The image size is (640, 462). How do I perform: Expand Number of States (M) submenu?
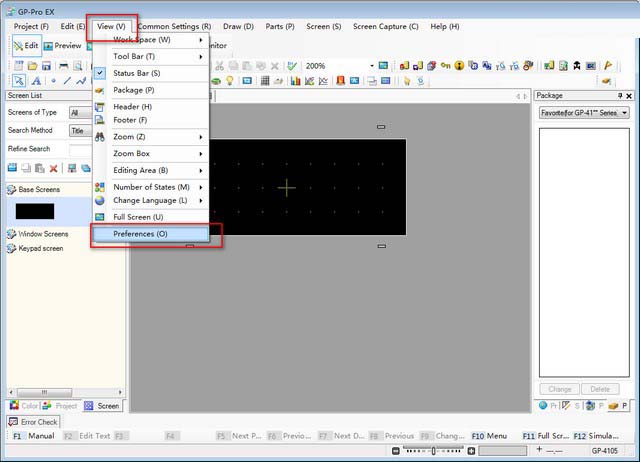pos(151,187)
